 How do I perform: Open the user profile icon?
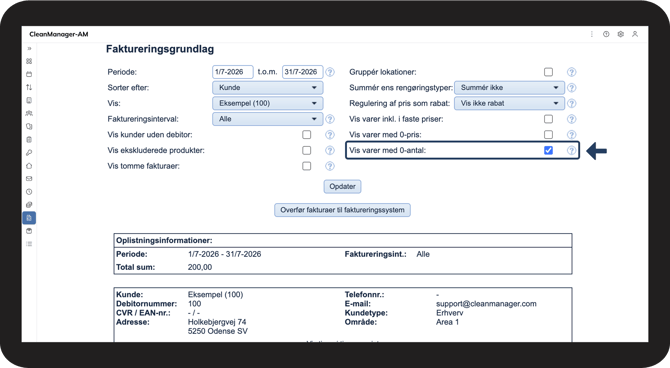point(635,34)
